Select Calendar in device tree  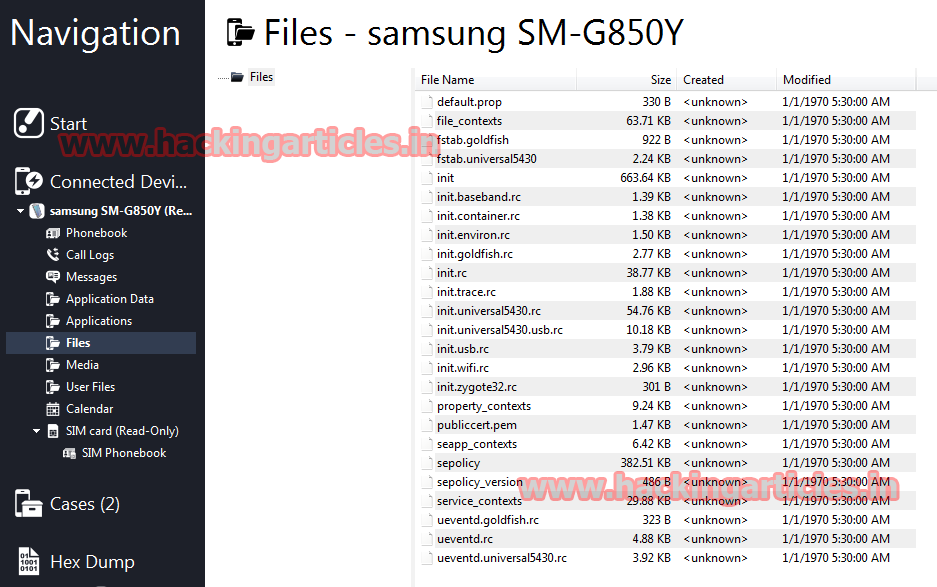(x=90, y=409)
